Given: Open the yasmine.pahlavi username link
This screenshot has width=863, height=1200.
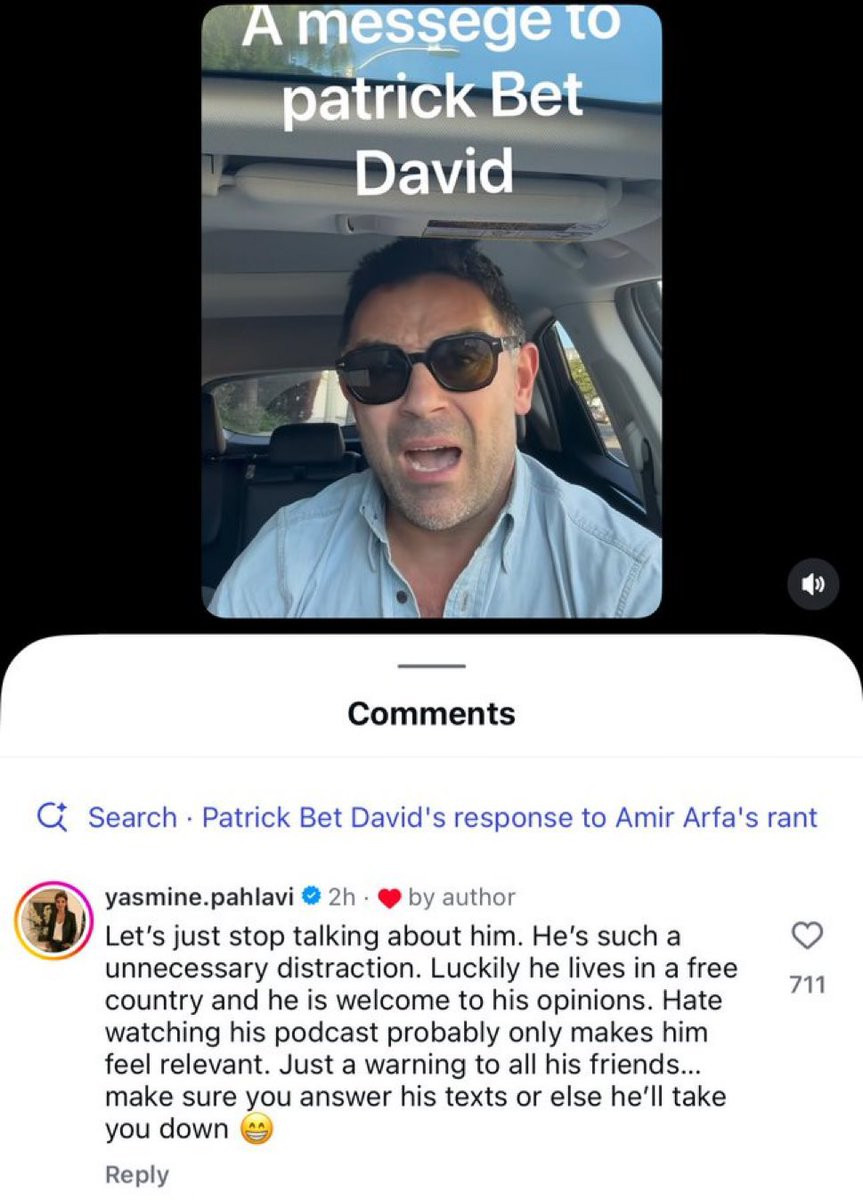Looking at the screenshot, I should [199, 897].
